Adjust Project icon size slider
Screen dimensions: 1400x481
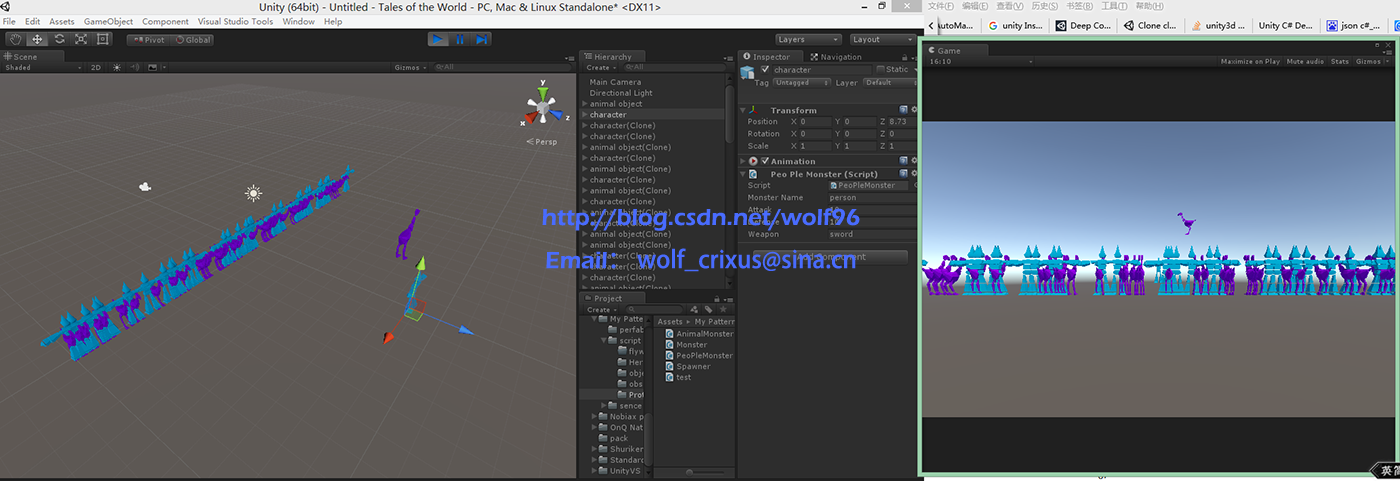690,471
